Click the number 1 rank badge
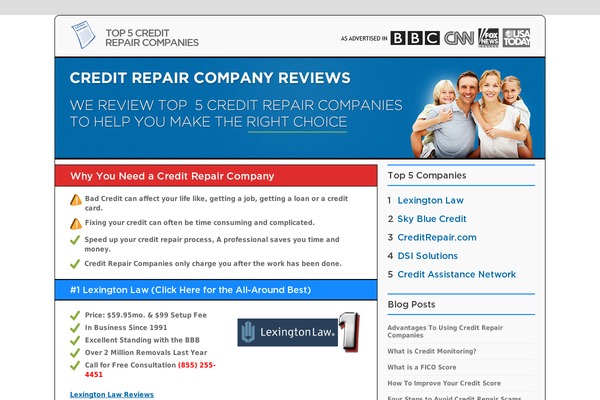Viewport: 600px width, 400px height. click(349, 331)
